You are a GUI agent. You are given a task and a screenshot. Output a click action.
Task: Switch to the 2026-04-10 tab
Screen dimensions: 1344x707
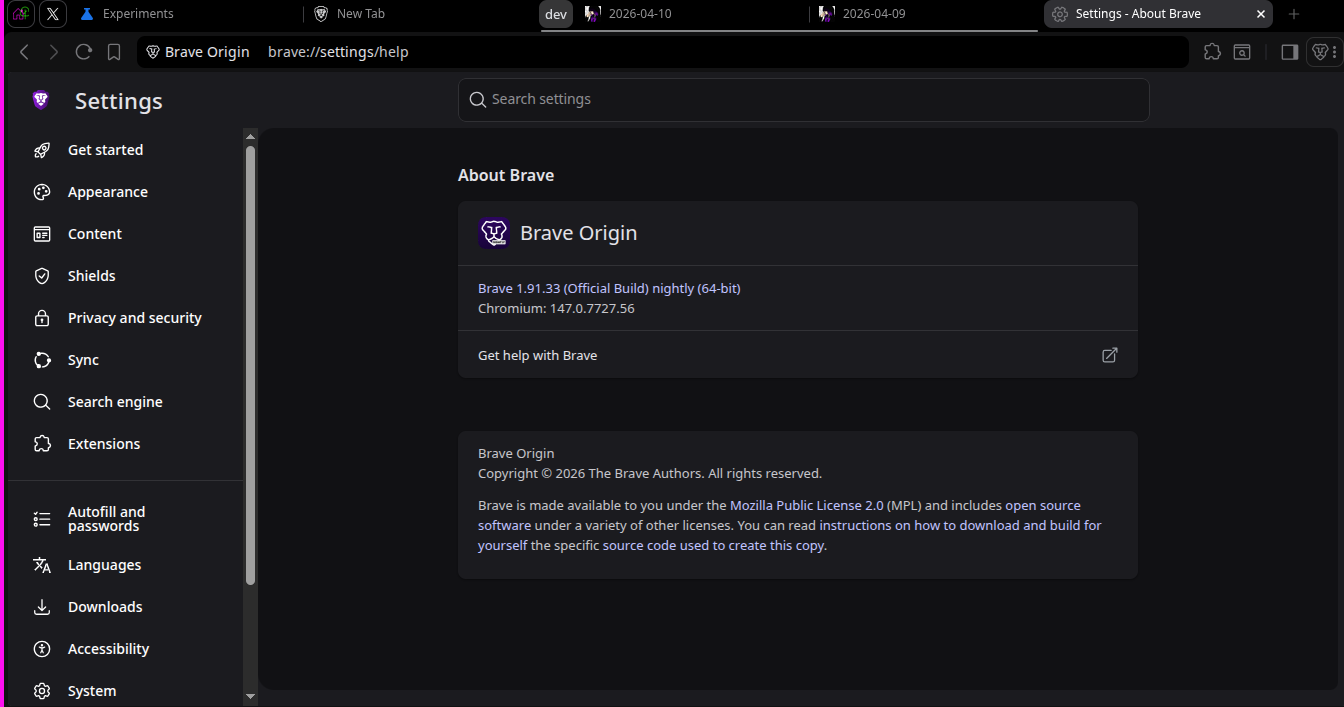pyautogui.click(x=640, y=14)
